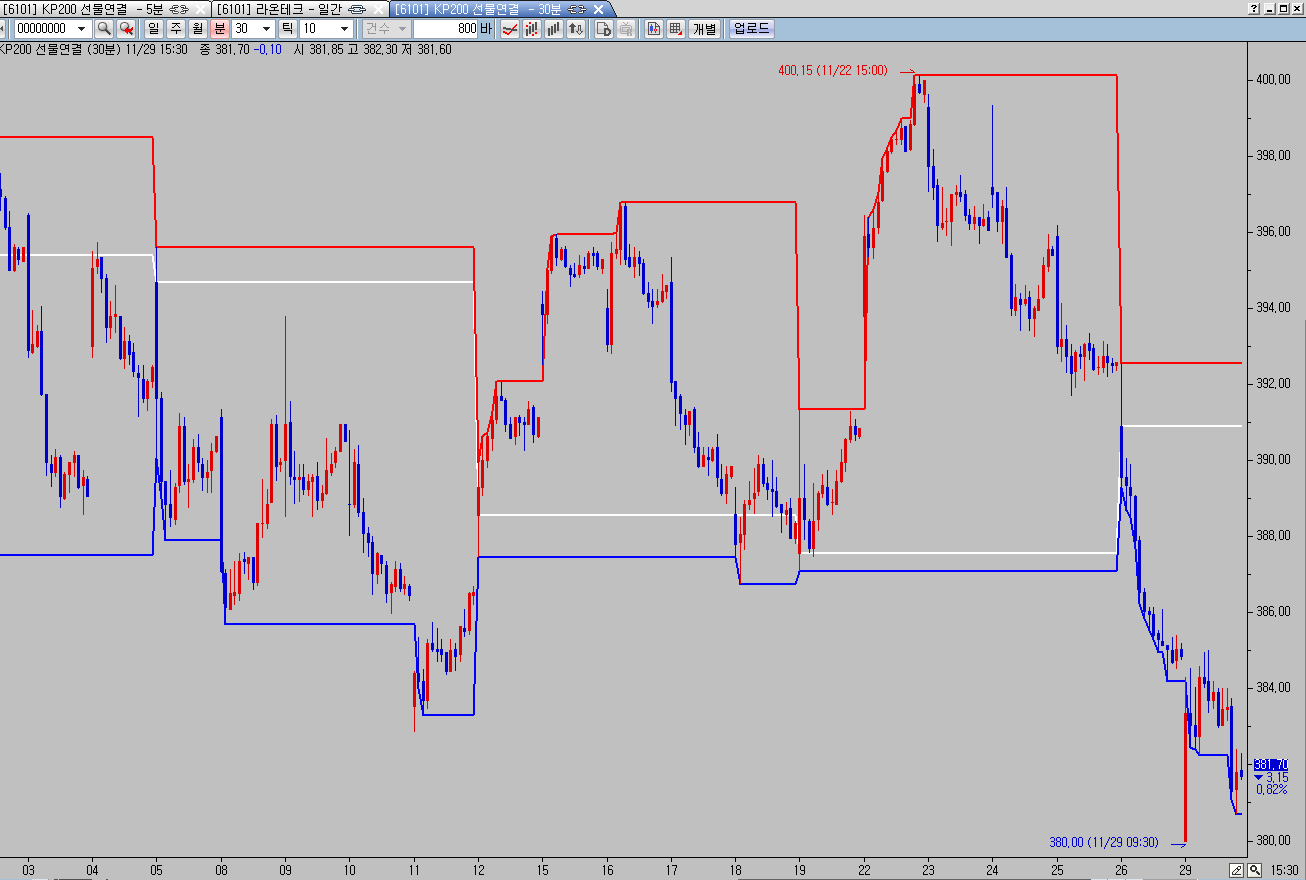Click the 개별 button in toolbar
This screenshot has width=1306, height=880.
(705, 29)
